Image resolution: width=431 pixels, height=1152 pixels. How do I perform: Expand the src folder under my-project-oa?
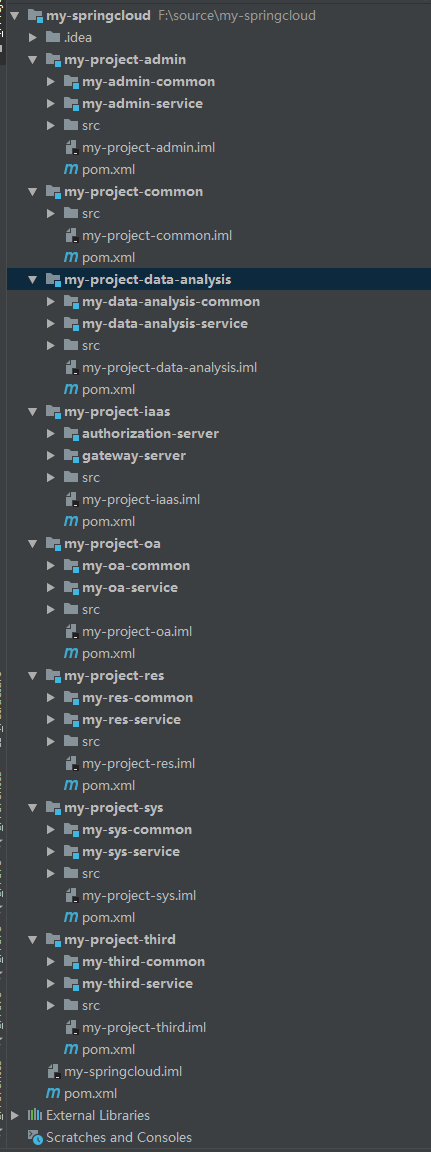pyautogui.click(x=51, y=610)
